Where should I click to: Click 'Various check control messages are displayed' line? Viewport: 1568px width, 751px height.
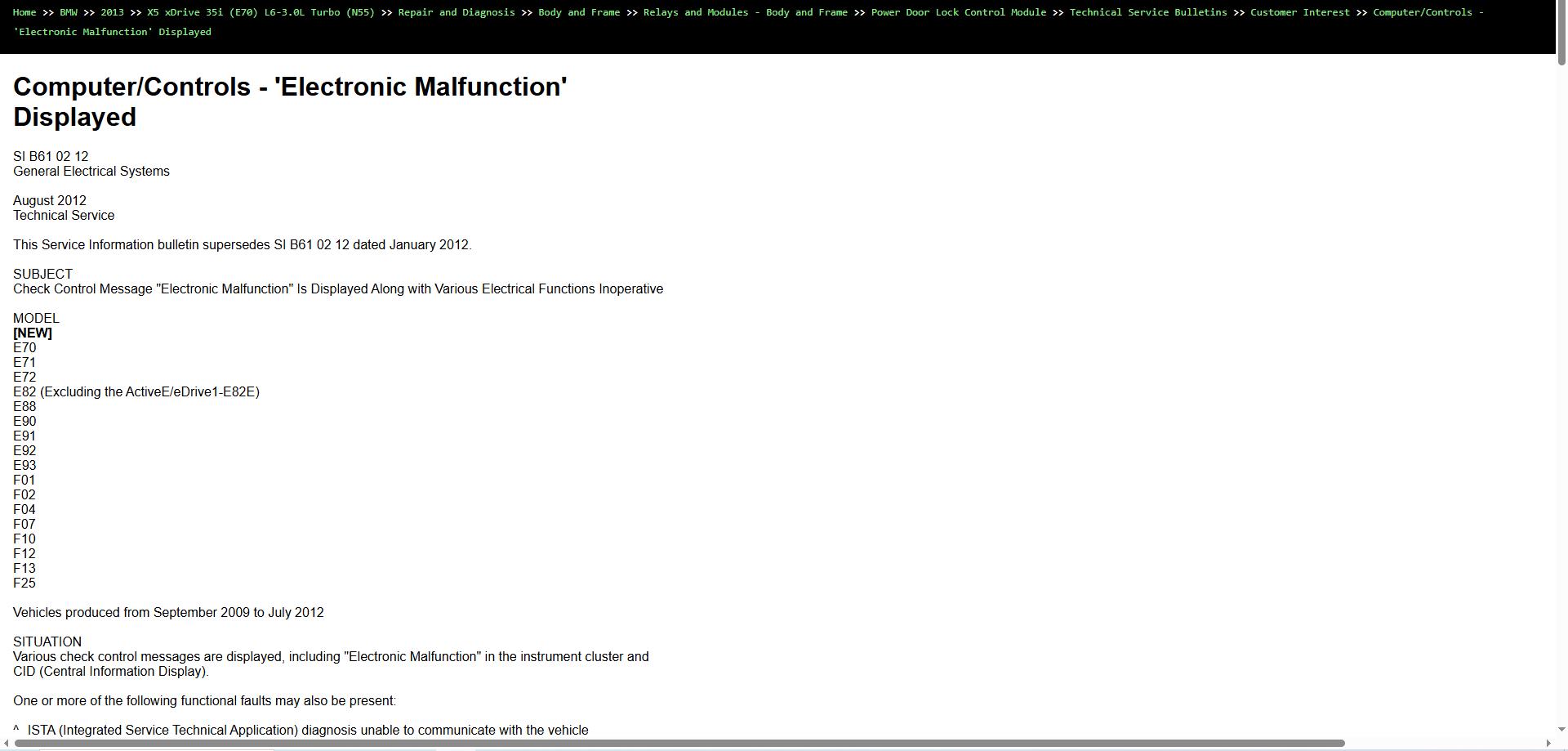tap(331, 656)
